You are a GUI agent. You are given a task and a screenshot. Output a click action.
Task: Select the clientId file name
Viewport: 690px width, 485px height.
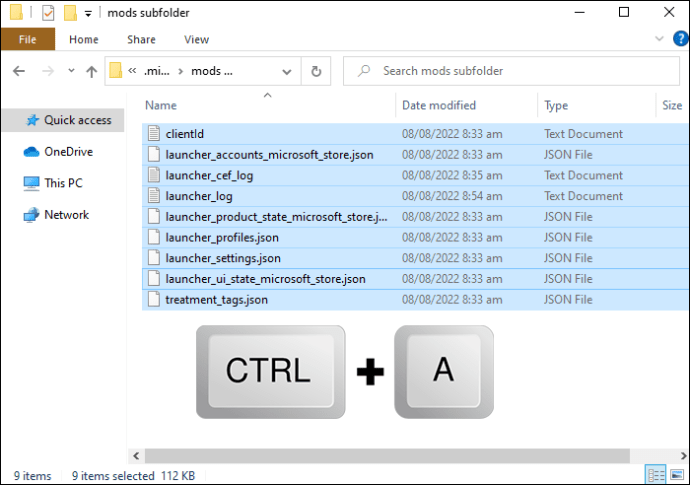184,134
